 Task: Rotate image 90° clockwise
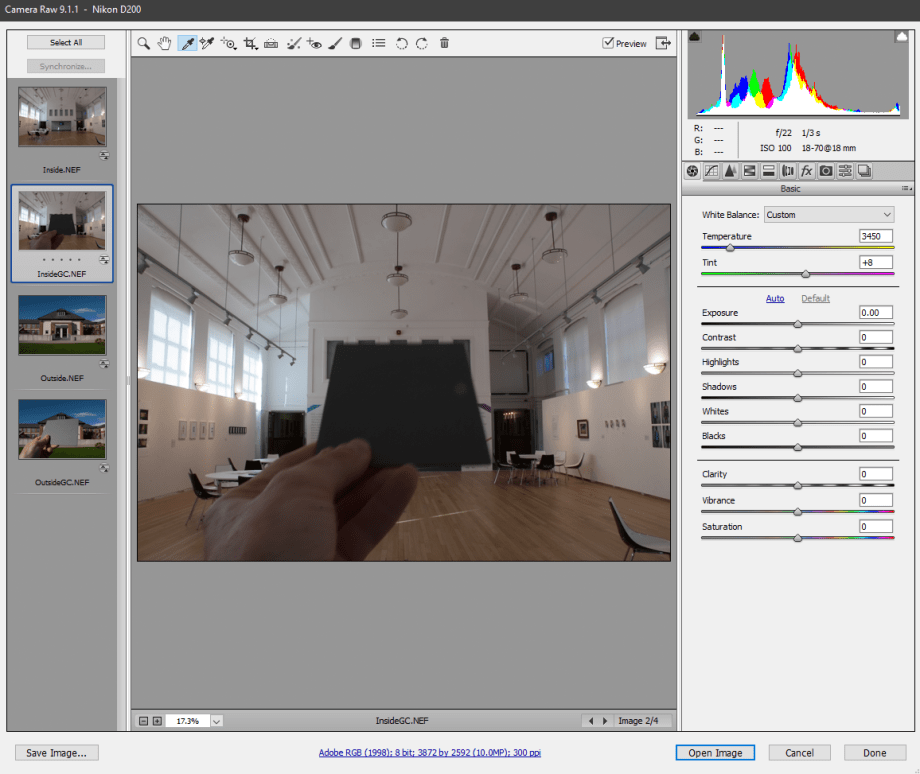pyautogui.click(x=422, y=43)
